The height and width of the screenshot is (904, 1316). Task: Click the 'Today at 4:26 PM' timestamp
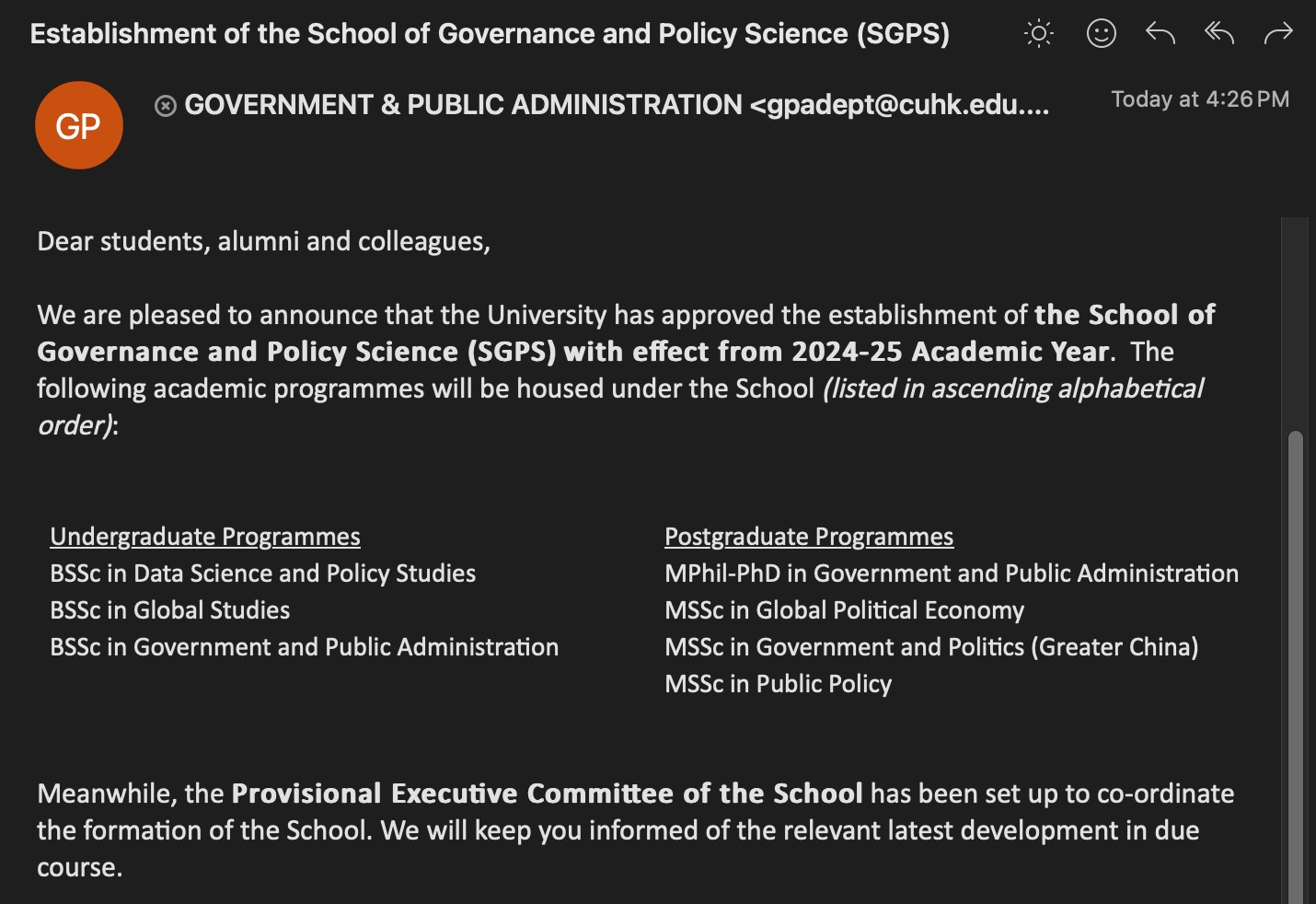pyautogui.click(x=1199, y=99)
